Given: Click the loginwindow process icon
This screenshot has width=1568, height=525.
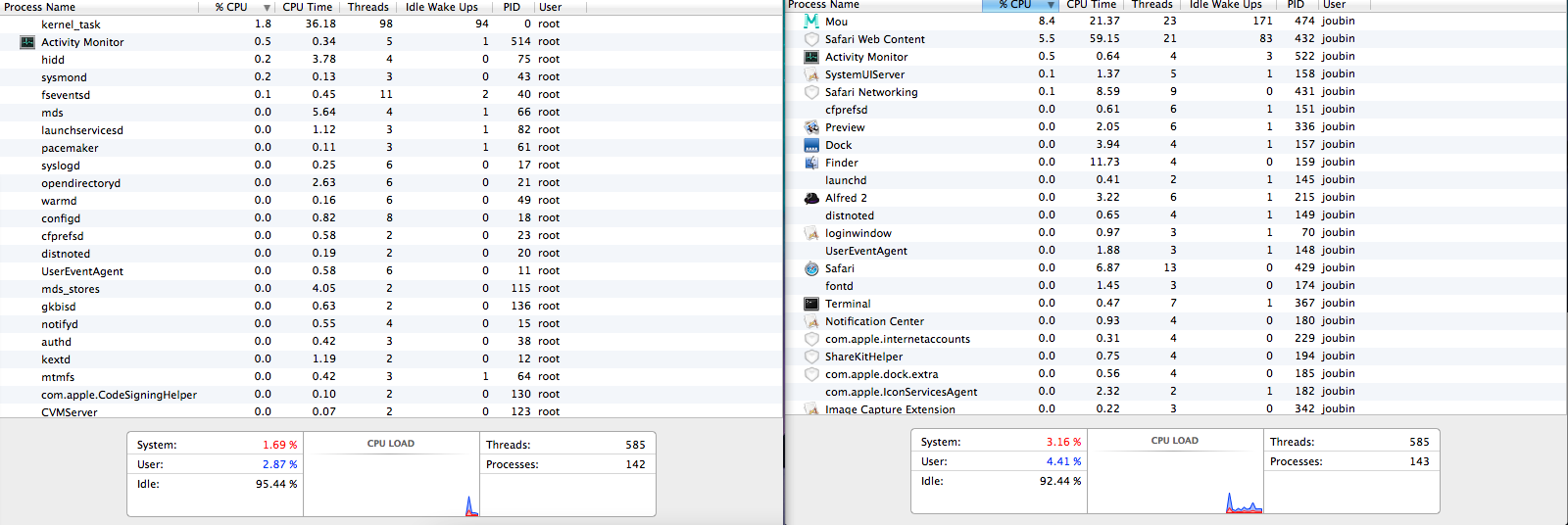Looking at the screenshot, I should tap(811, 233).
